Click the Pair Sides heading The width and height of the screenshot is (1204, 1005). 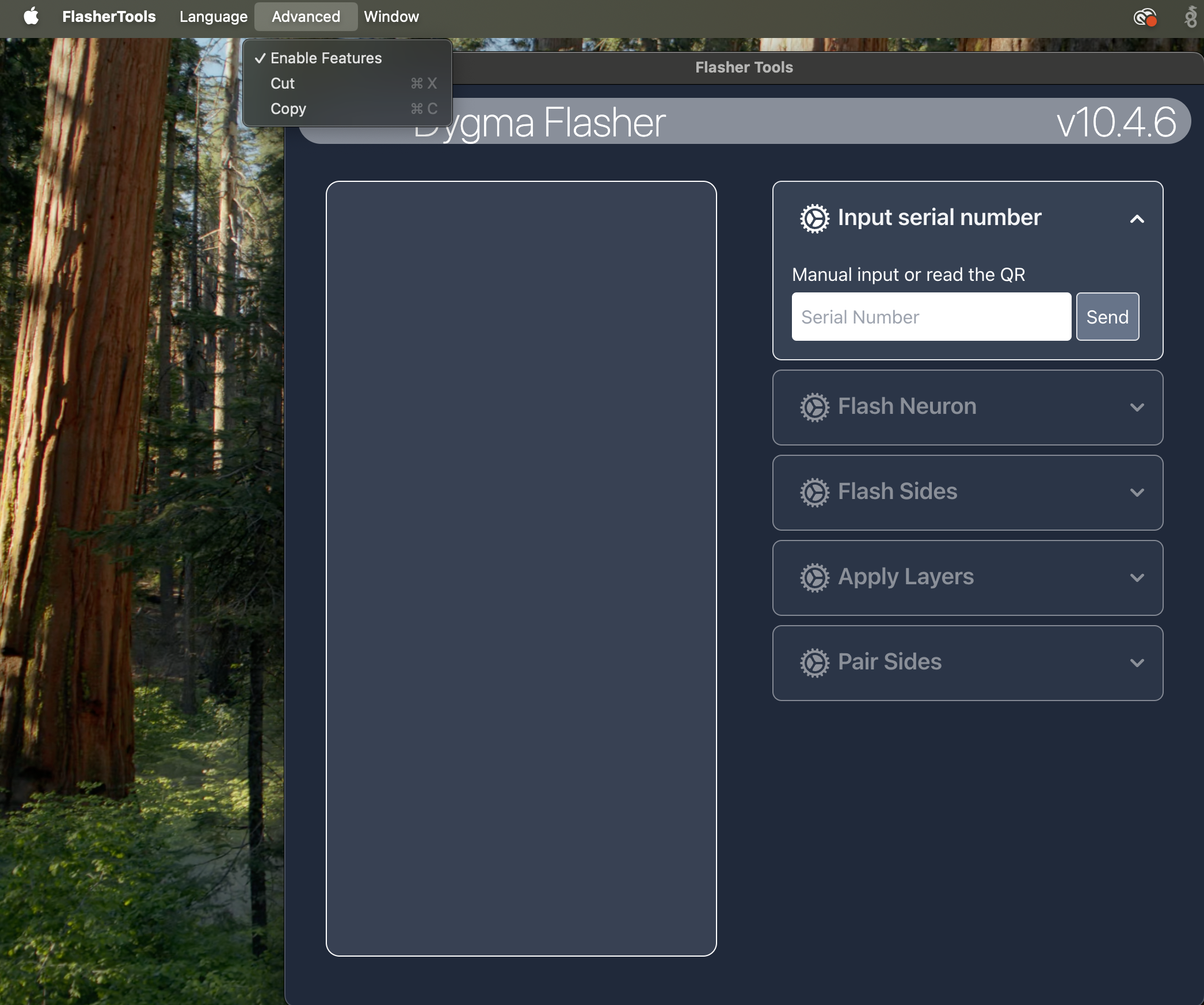pos(890,662)
